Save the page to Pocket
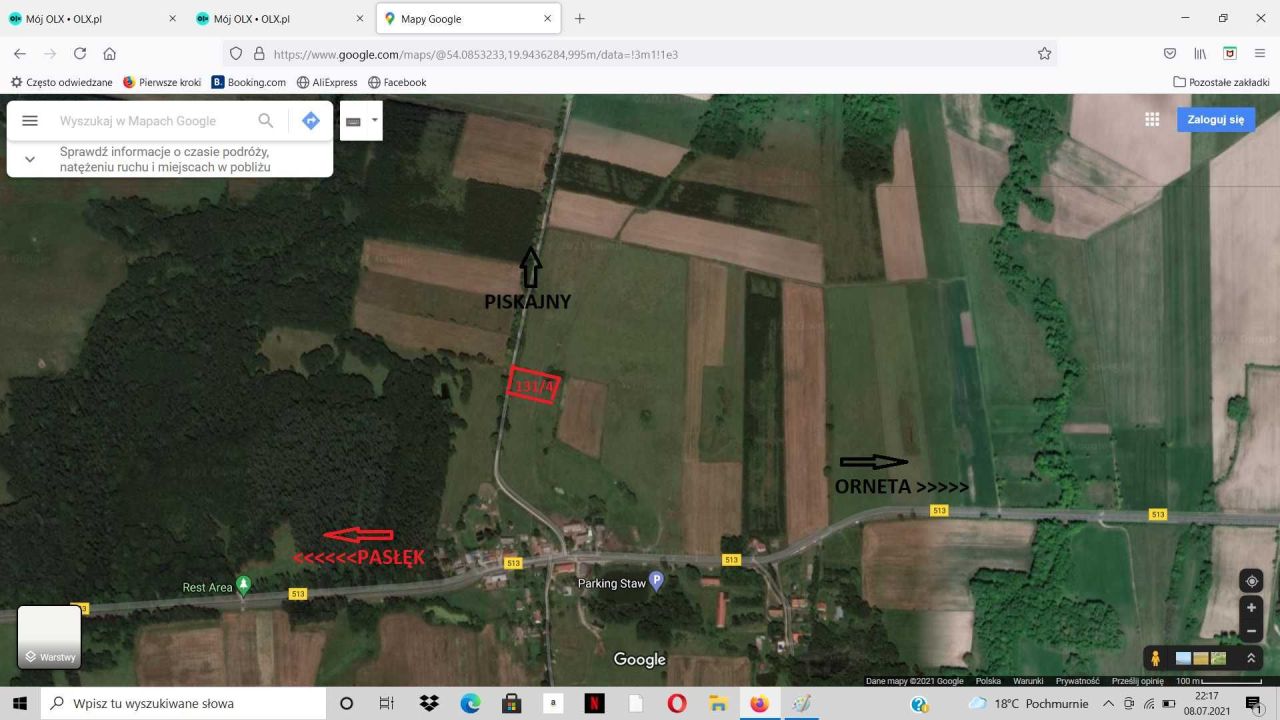This screenshot has width=1280, height=720. (x=1170, y=54)
